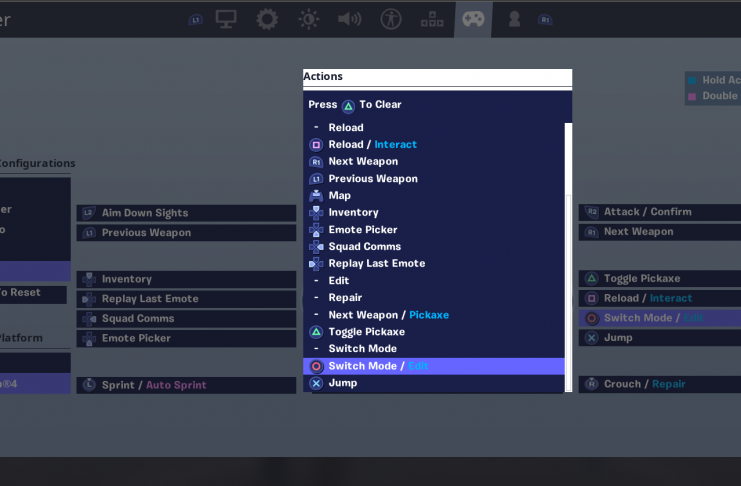Viewport: 741px width, 486px height.
Task: Select the Controller settings tab
Action: [x=473, y=19]
